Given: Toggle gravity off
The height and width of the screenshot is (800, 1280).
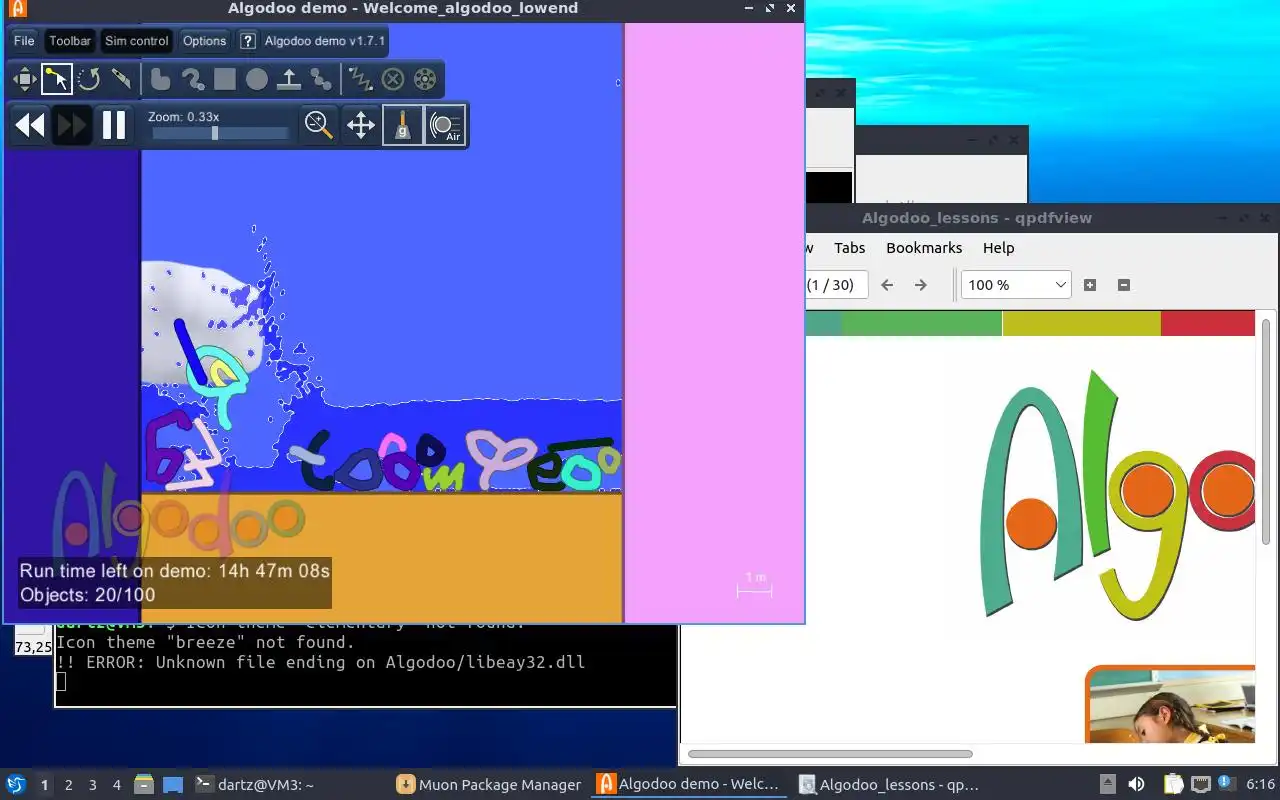Looking at the screenshot, I should (403, 125).
